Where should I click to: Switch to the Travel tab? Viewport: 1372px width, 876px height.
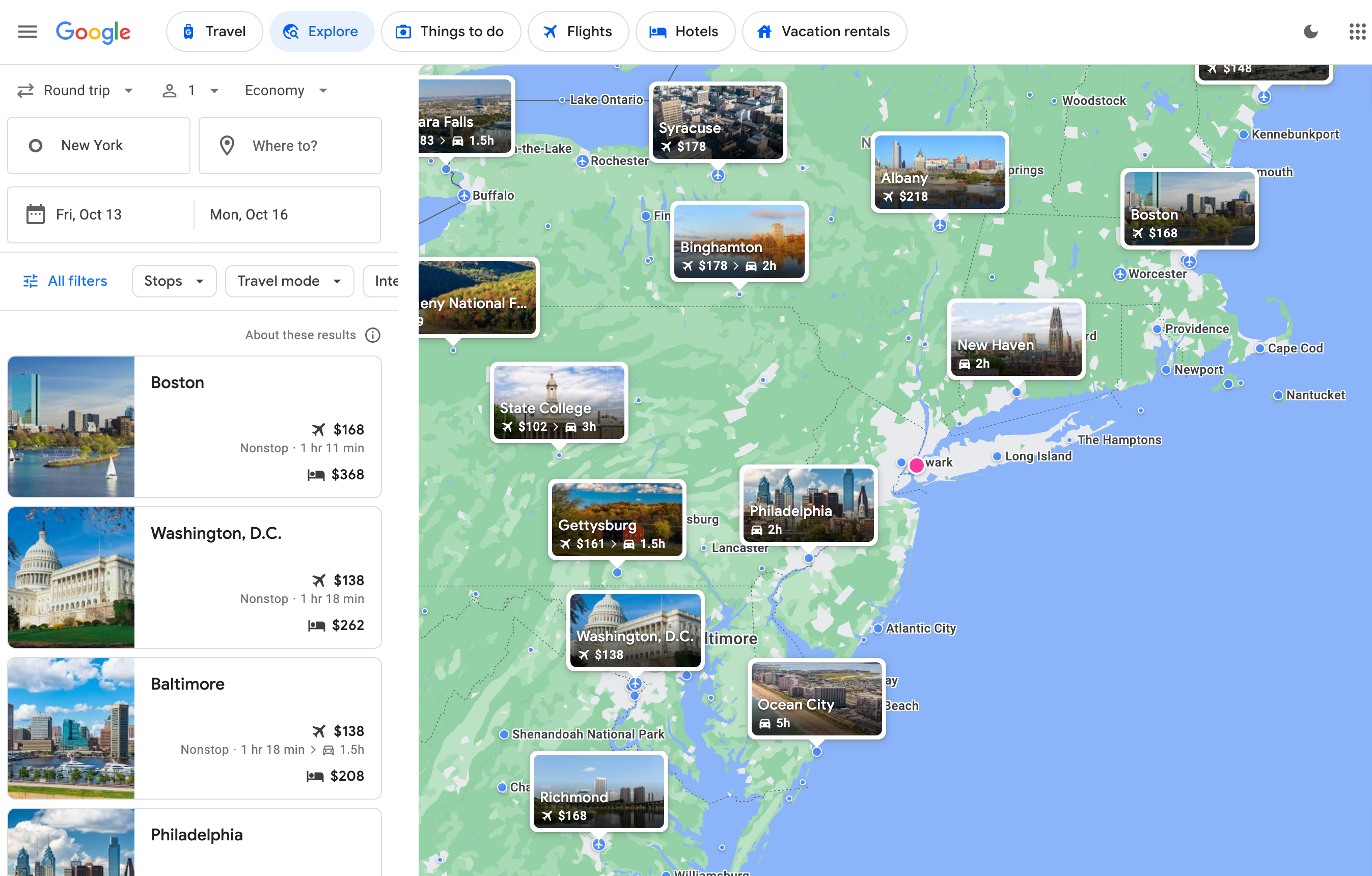point(214,32)
